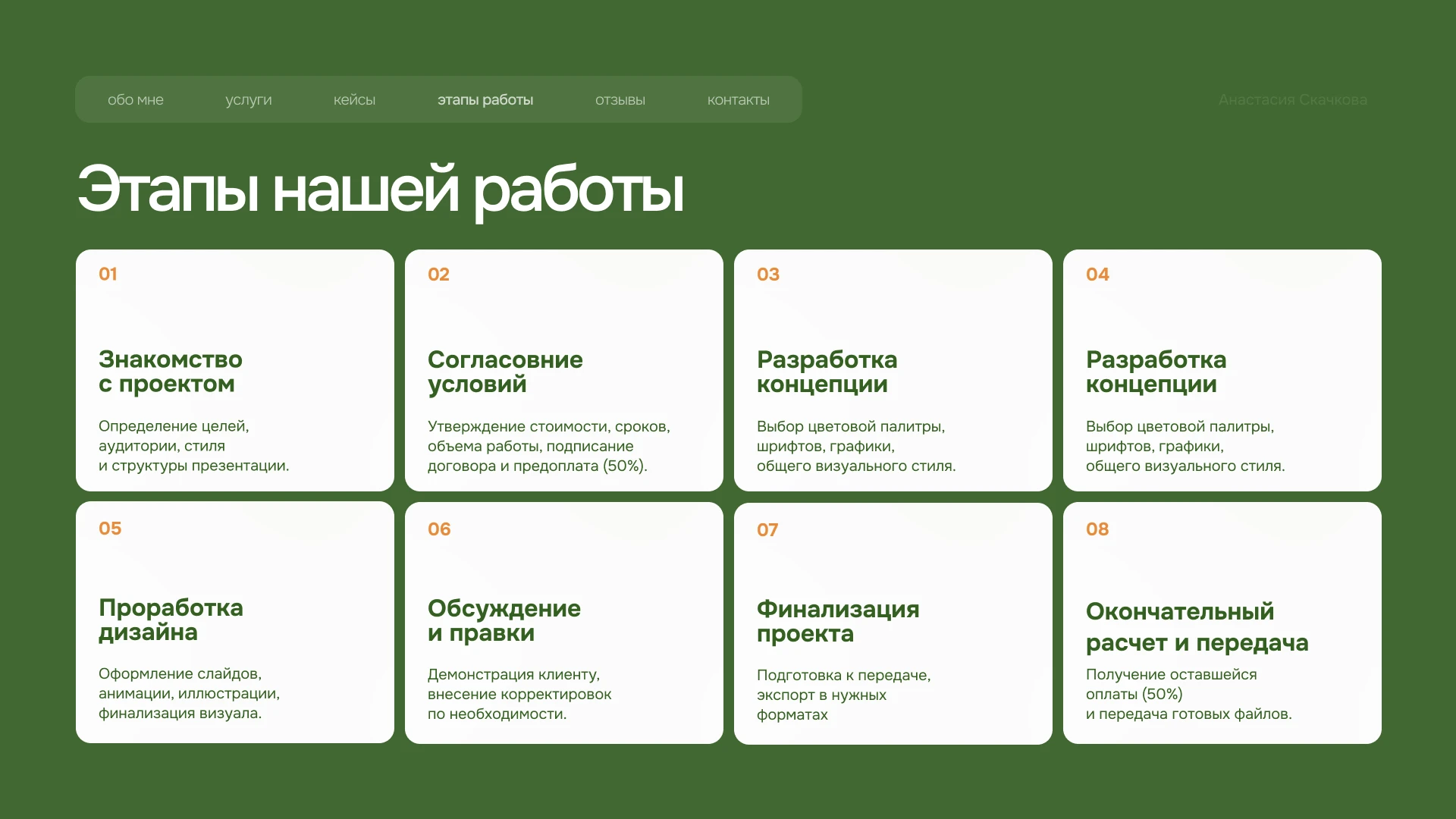Select step number 03 label
1456x819 pixels.
tap(768, 275)
